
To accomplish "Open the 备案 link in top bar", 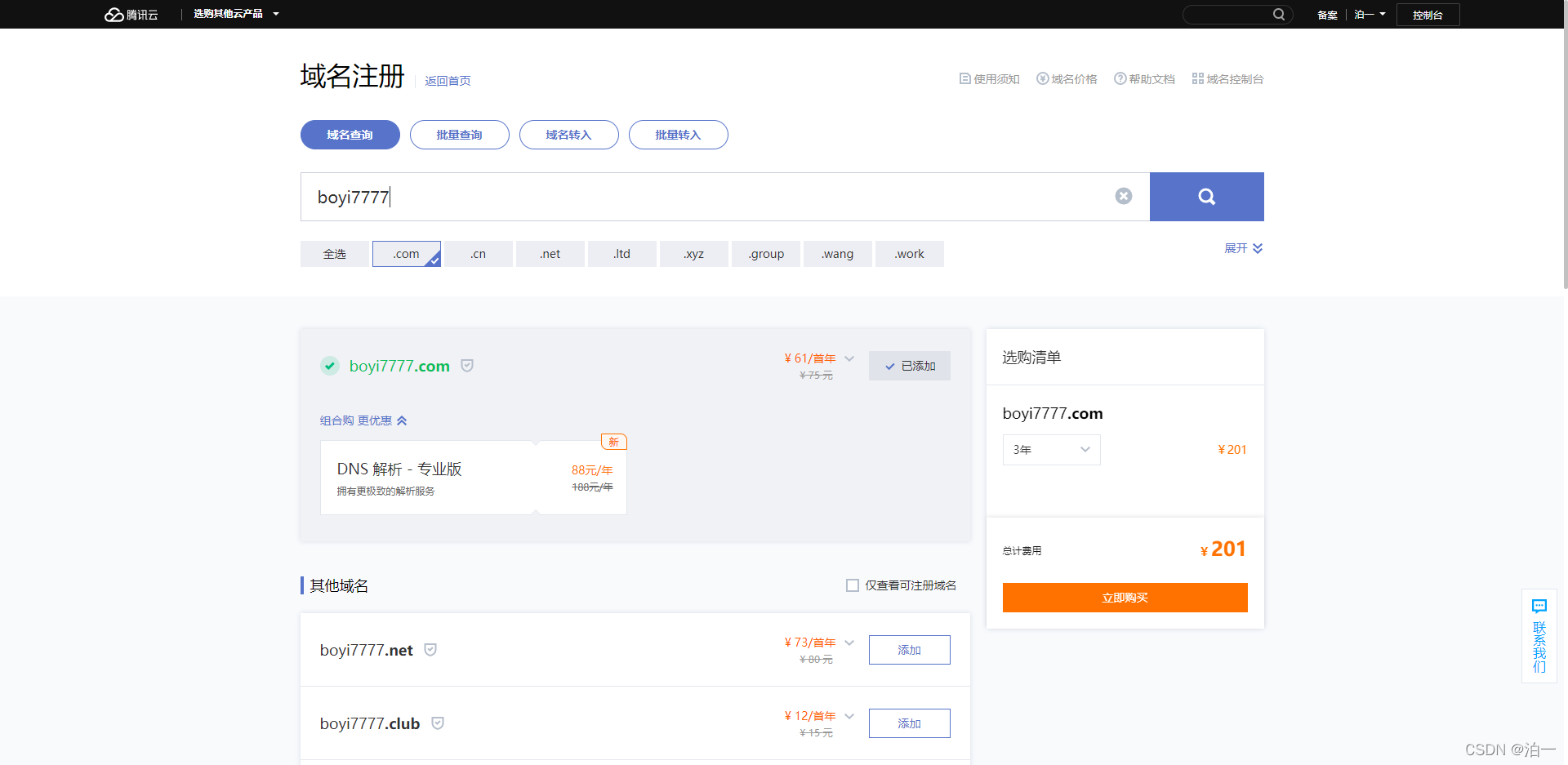I will (1327, 15).
